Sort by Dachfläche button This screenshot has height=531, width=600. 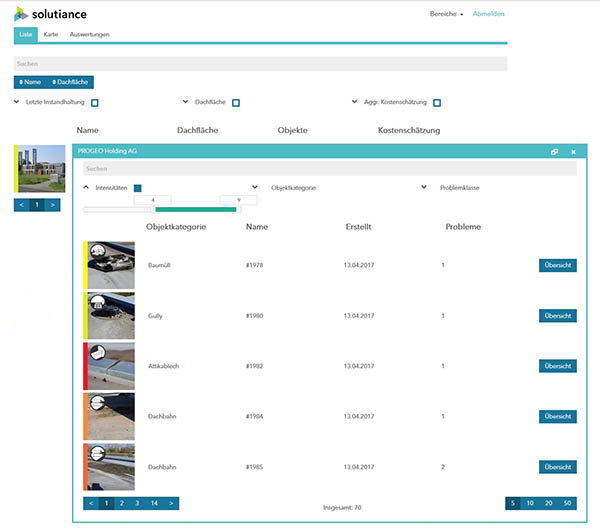(x=70, y=82)
